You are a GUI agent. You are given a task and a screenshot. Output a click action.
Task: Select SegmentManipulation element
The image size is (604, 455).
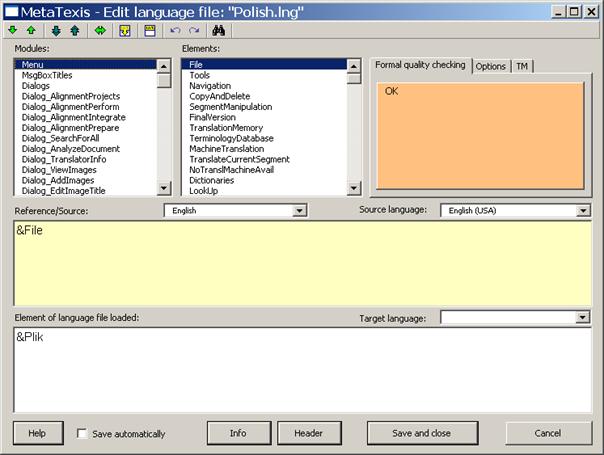264,106
